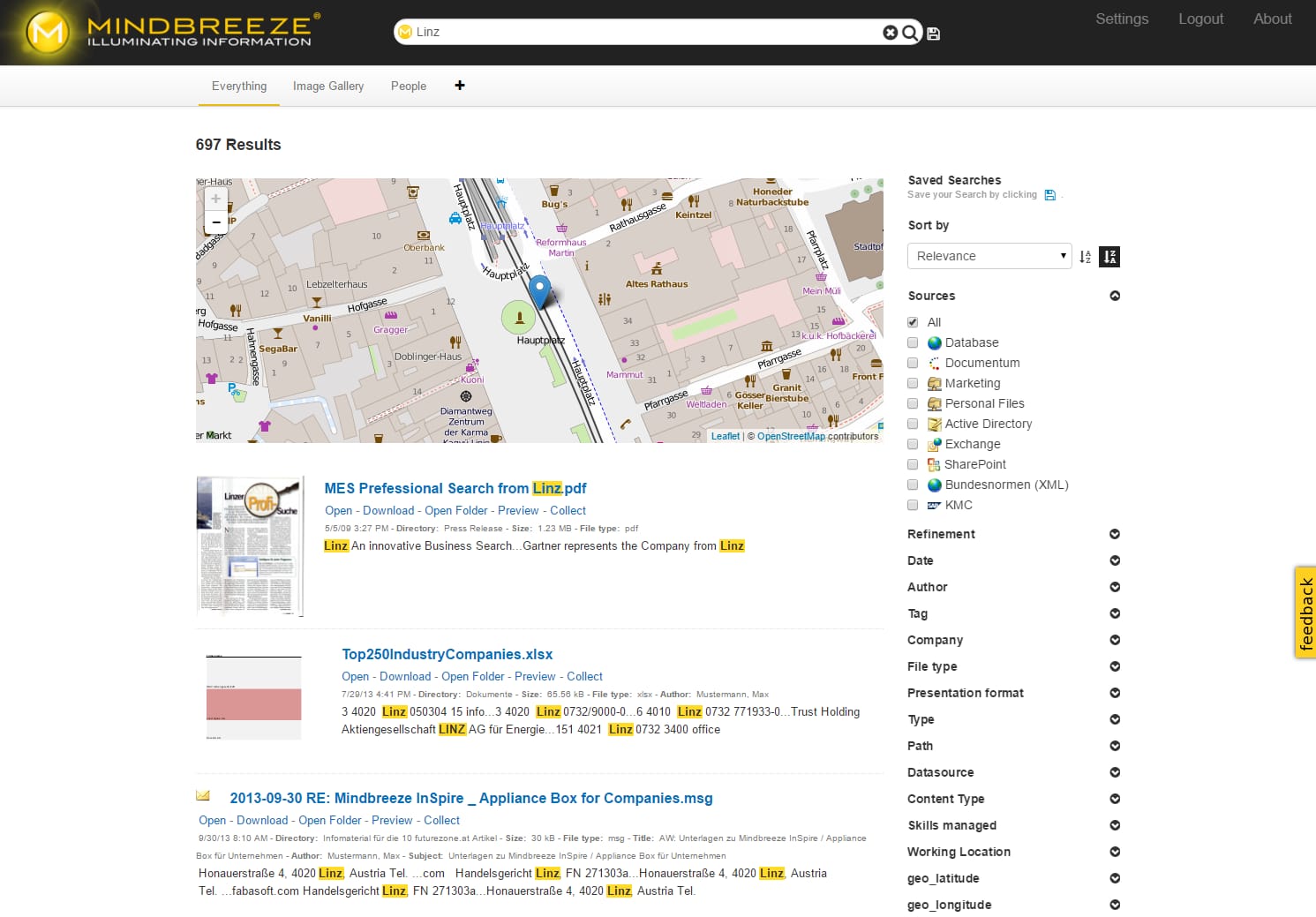The height and width of the screenshot is (917, 1316).
Task: Zoom out on the map
Action: [216, 222]
